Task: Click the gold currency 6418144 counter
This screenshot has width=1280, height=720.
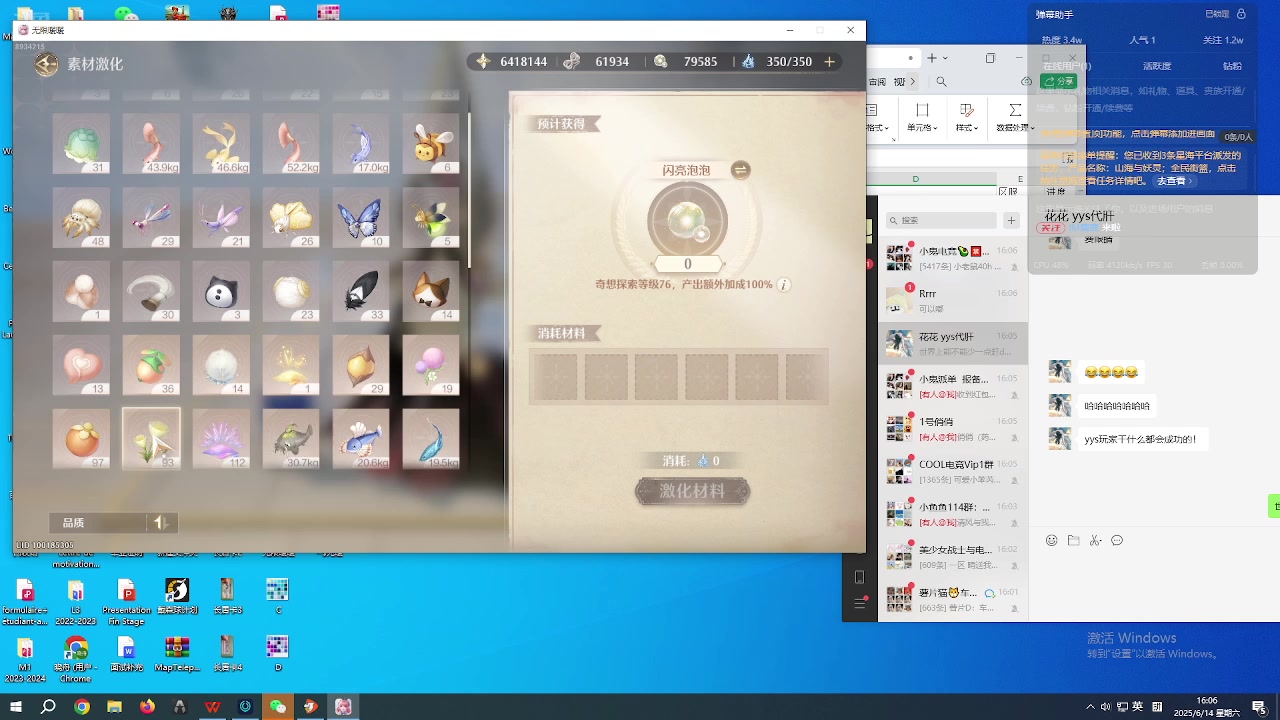Action: click(513, 62)
